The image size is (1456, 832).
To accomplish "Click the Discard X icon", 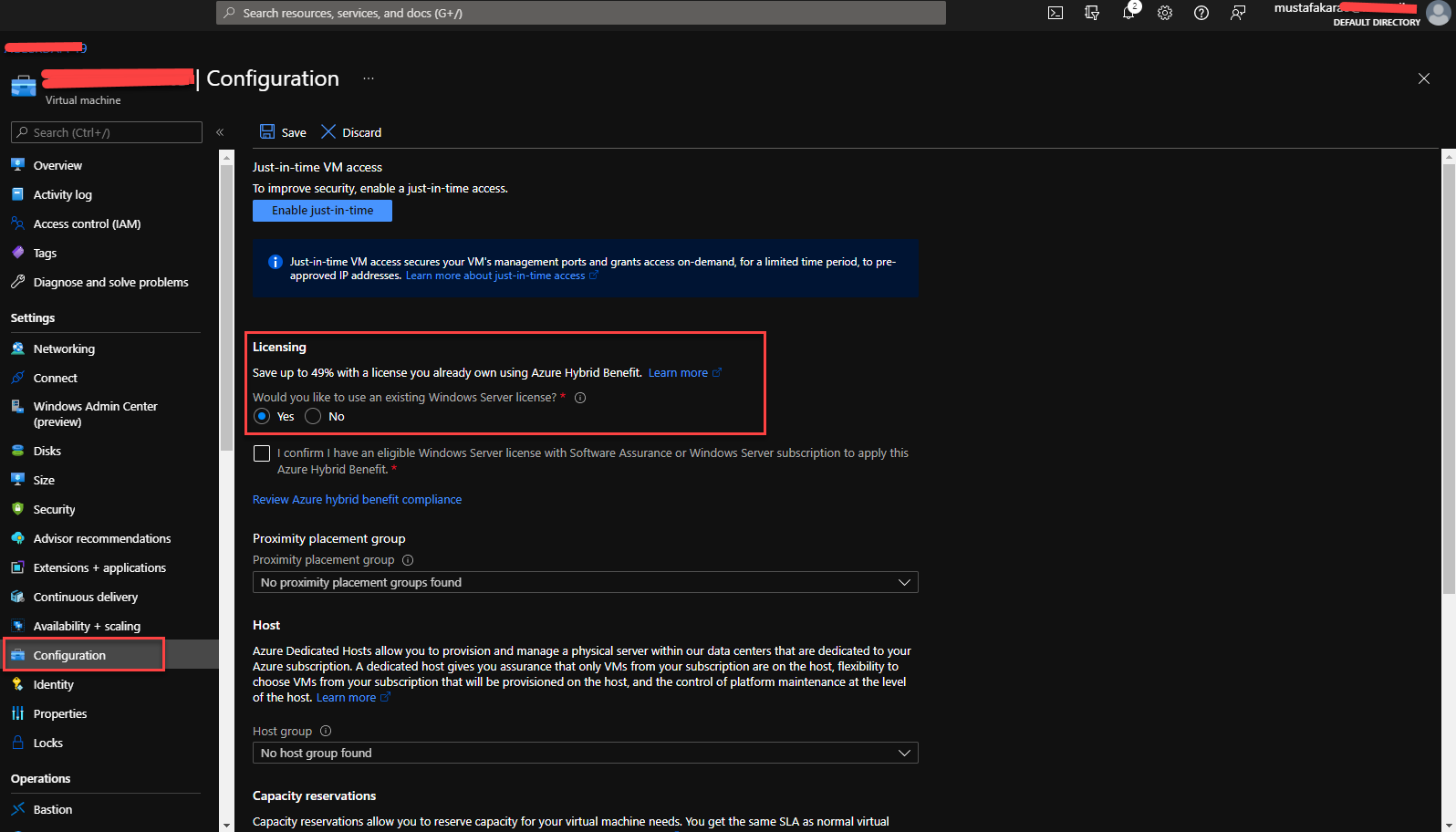I will (x=328, y=132).
